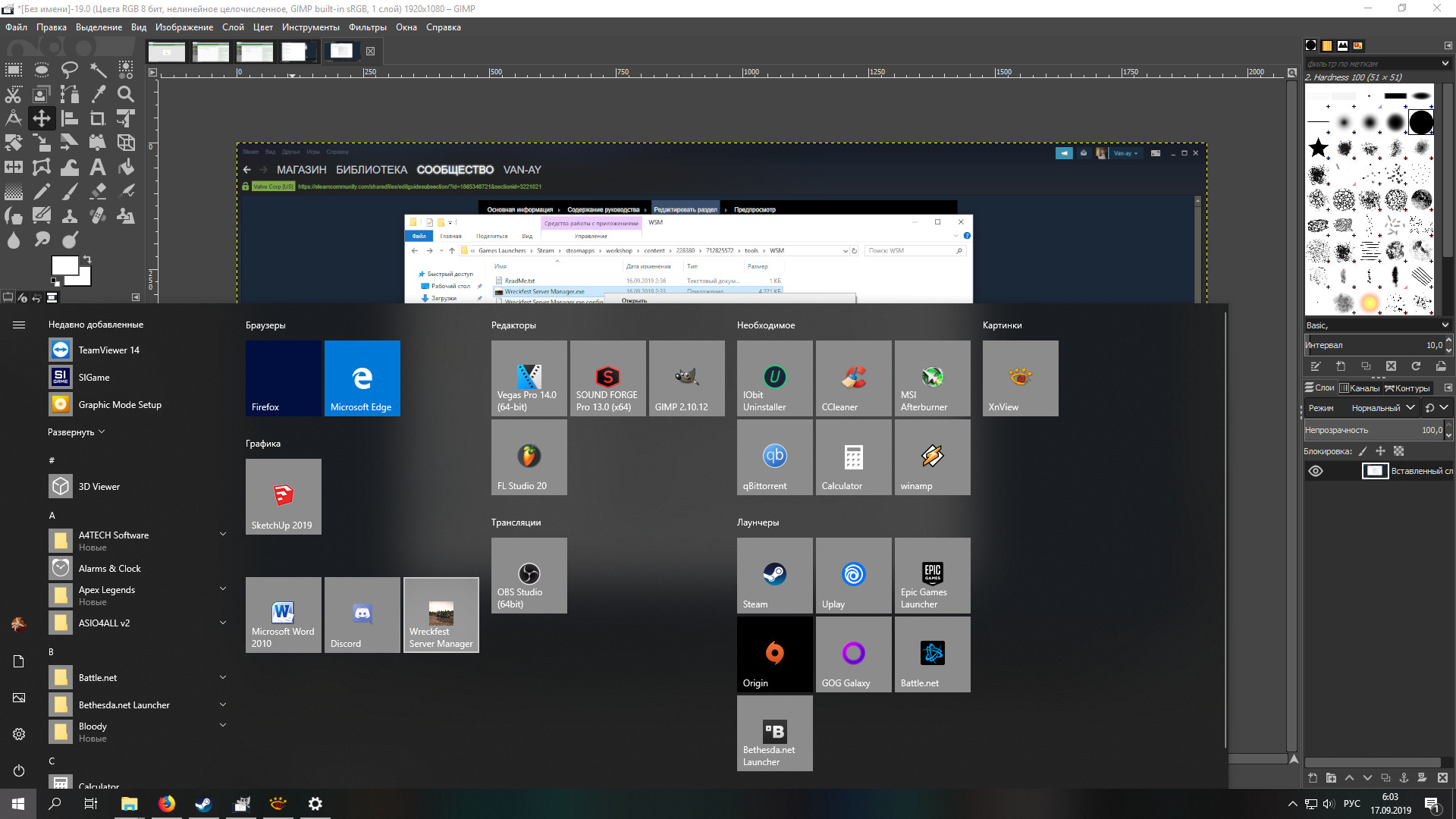Open the GIMP 2.10.12 tile
This screenshot has width=1456, height=819.
(687, 378)
